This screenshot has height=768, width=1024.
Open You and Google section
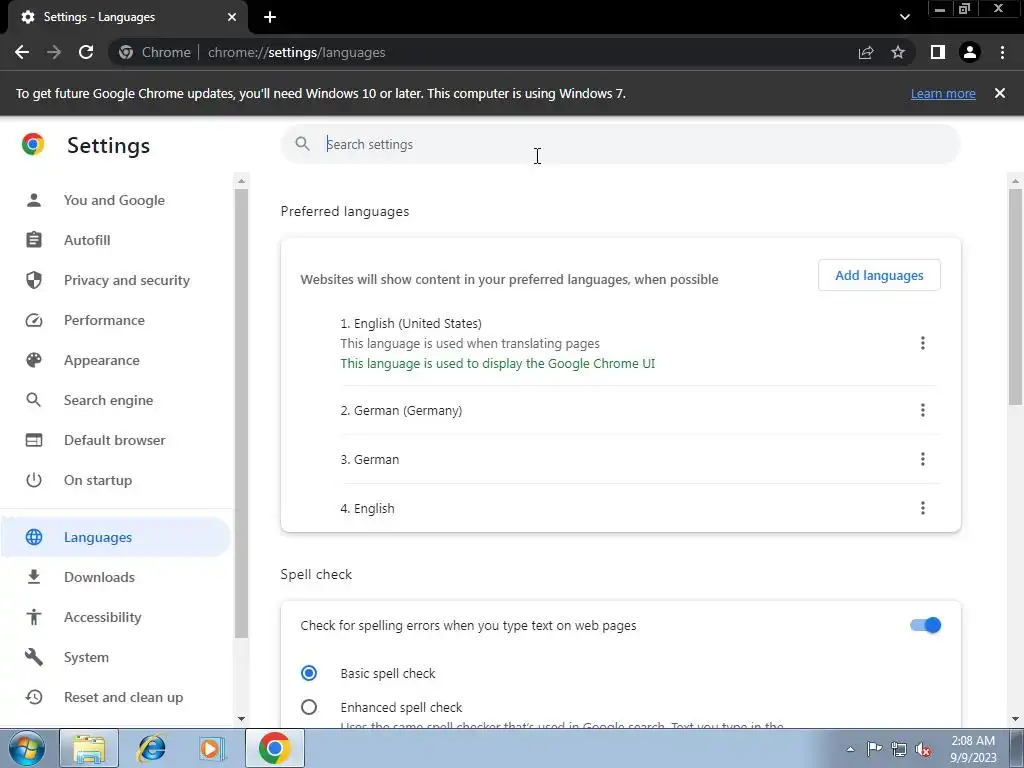(x=114, y=200)
